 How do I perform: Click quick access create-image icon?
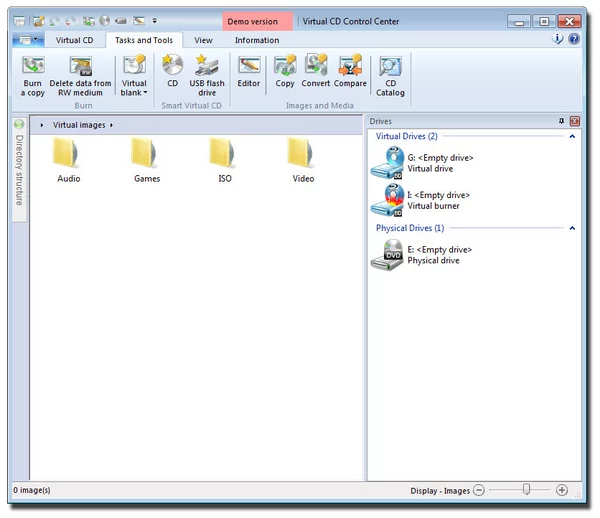[x=38, y=21]
